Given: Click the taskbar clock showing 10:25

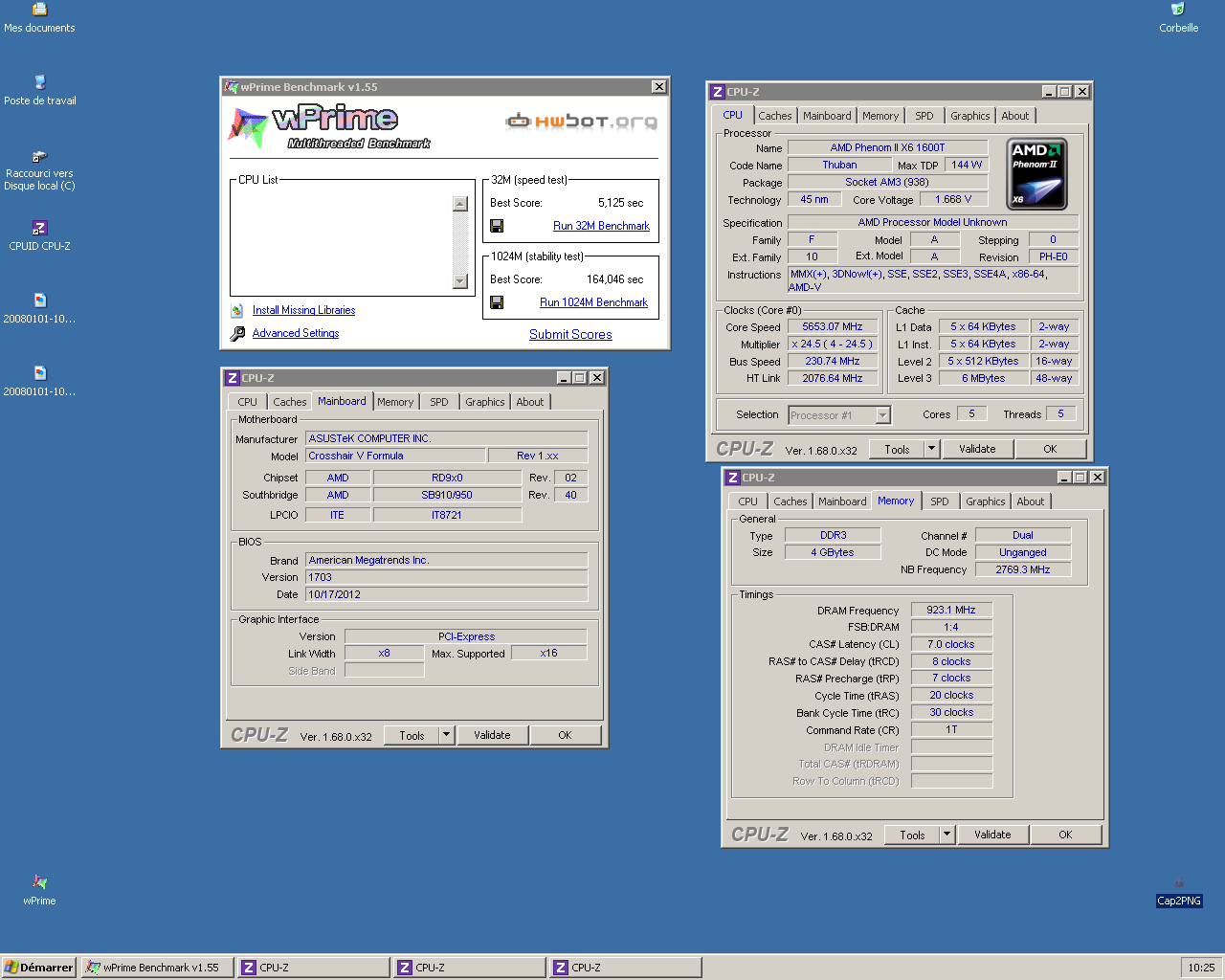Looking at the screenshot, I should [x=1201, y=968].
